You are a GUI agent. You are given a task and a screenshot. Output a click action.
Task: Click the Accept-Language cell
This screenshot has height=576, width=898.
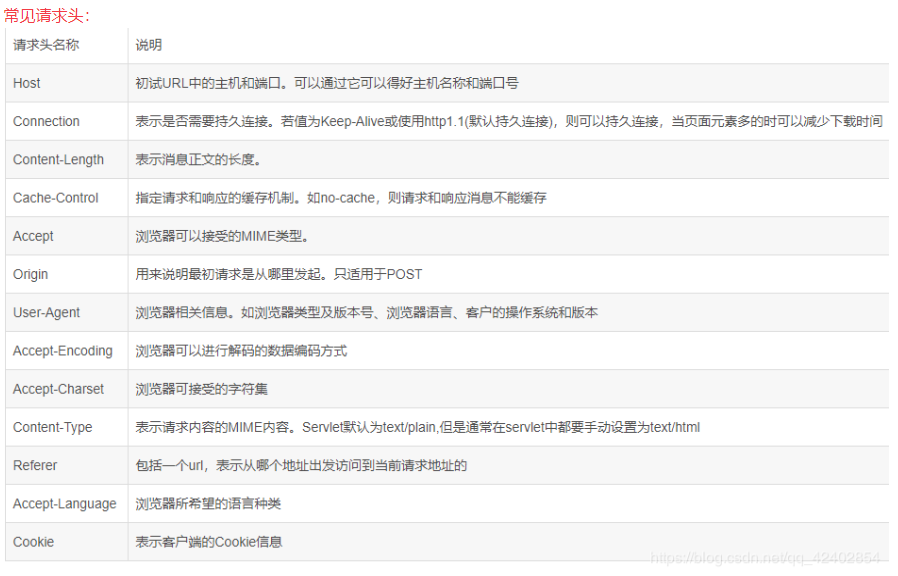click(x=65, y=504)
